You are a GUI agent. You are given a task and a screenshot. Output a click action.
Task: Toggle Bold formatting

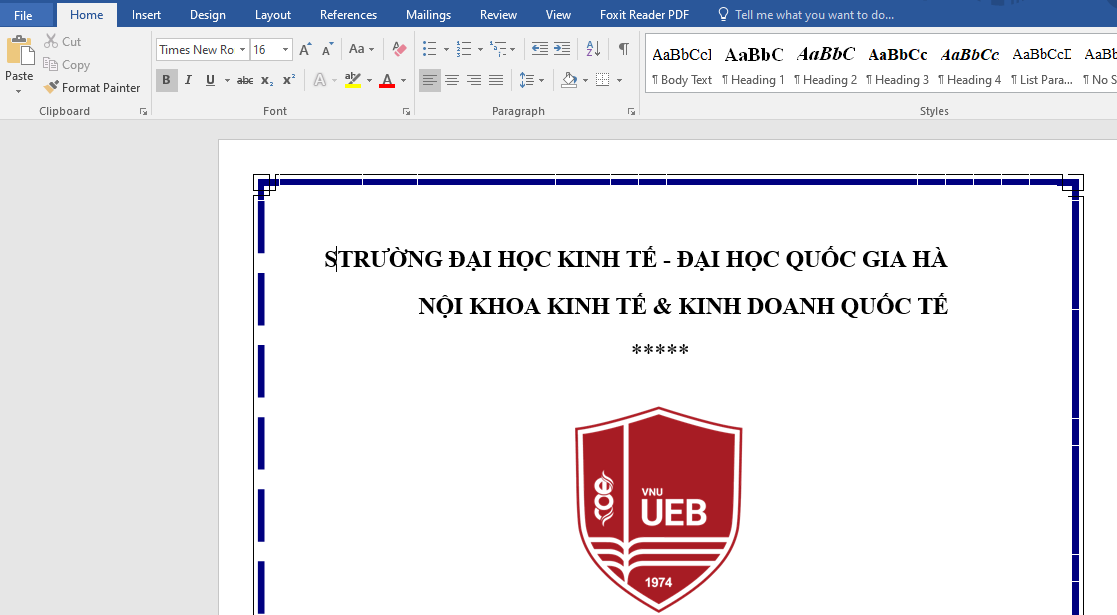[x=166, y=81]
